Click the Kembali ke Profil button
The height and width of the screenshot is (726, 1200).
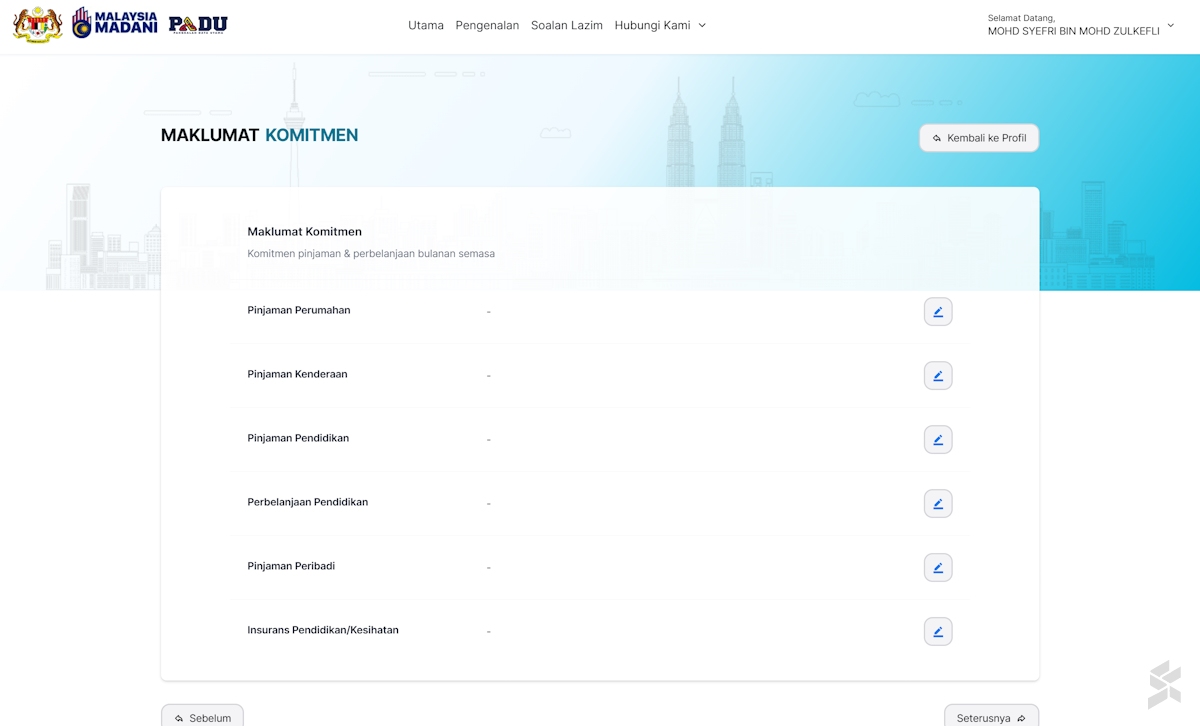(979, 138)
